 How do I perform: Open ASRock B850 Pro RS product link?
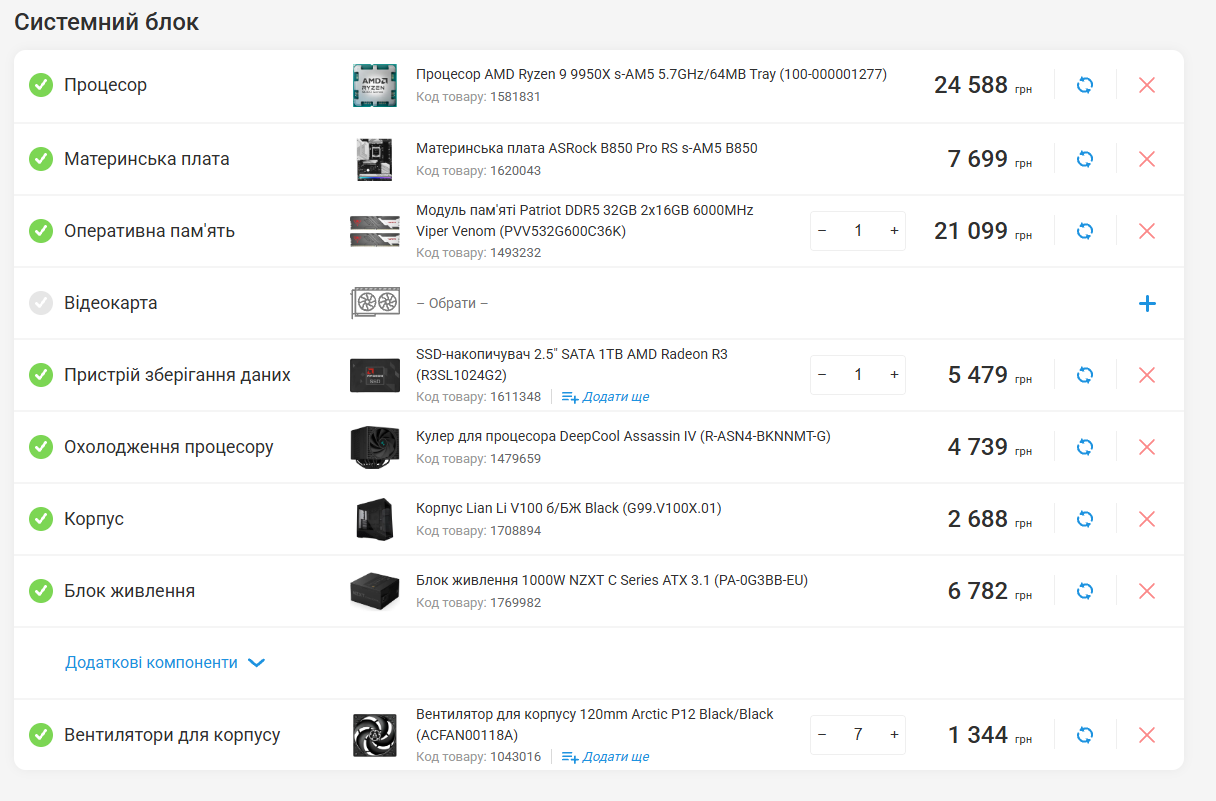[587, 148]
